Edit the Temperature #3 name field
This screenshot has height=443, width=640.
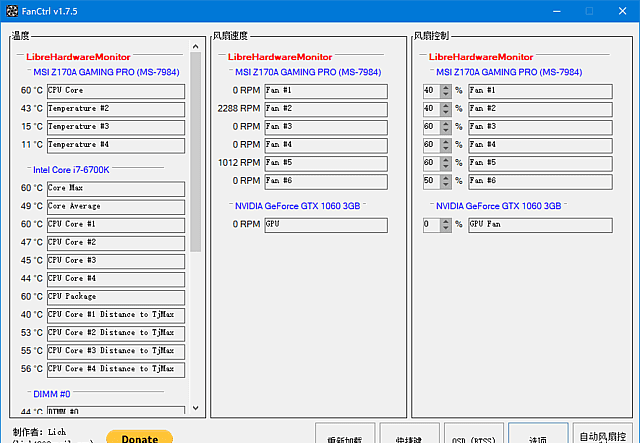(x=116, y=127)
